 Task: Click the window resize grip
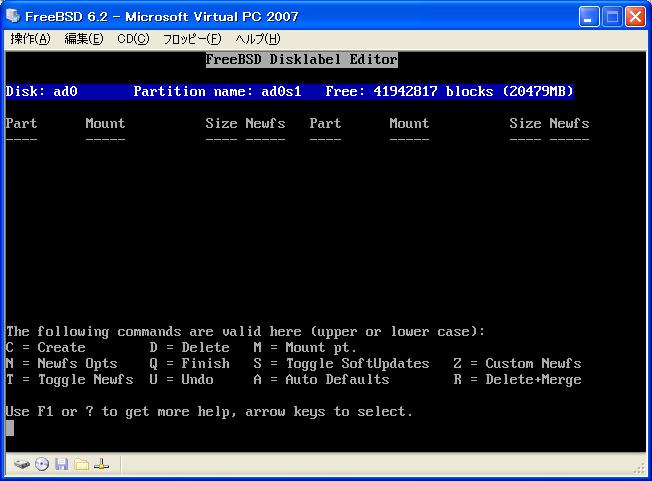coord(640,469)
